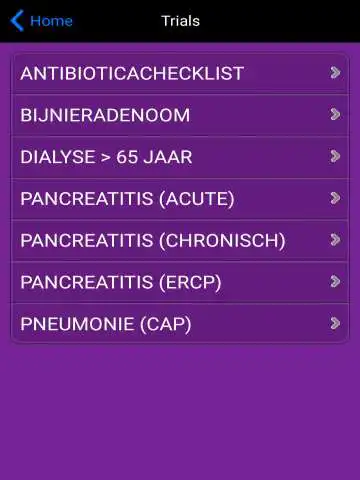Choose the PANCREATITIS (ACUTE) label

[127, 199]
